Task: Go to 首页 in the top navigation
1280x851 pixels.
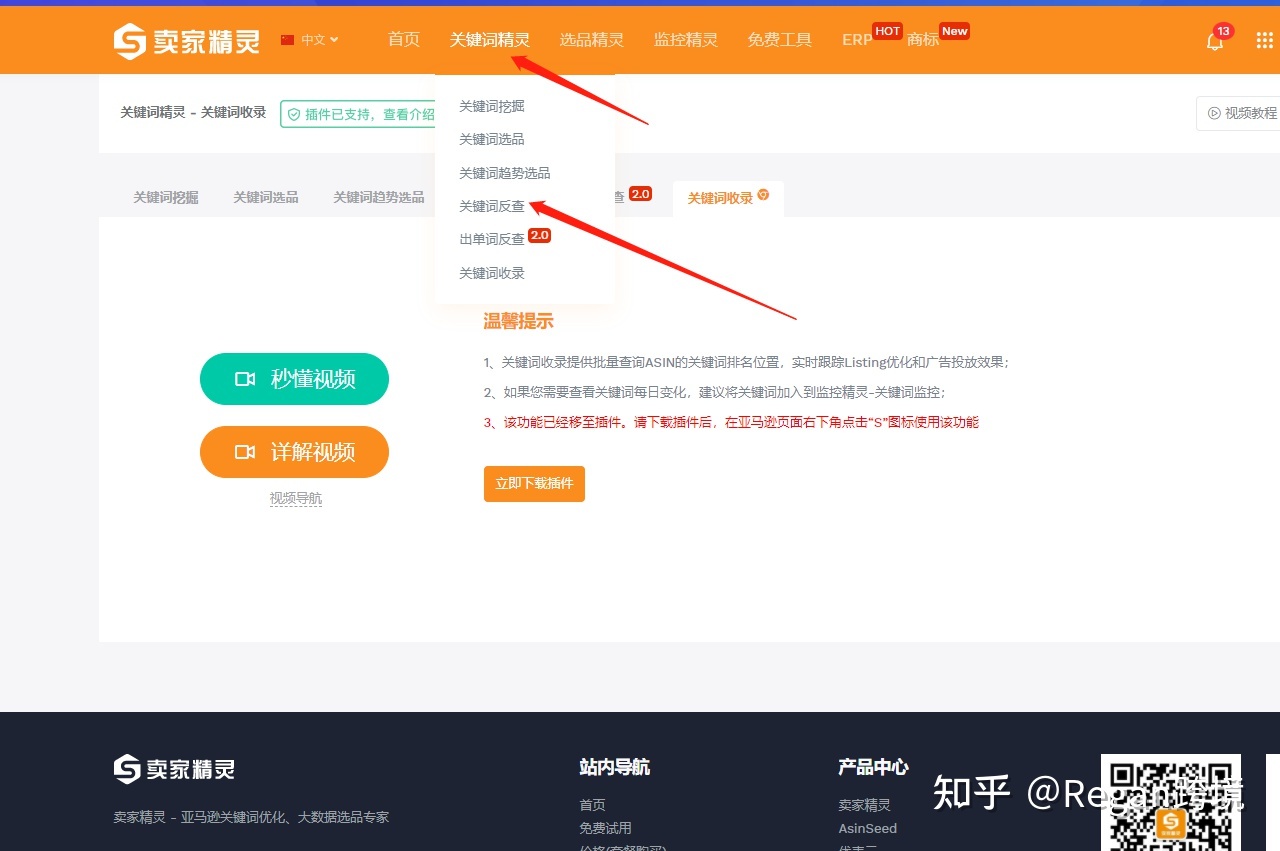Action: pos(404,40)
